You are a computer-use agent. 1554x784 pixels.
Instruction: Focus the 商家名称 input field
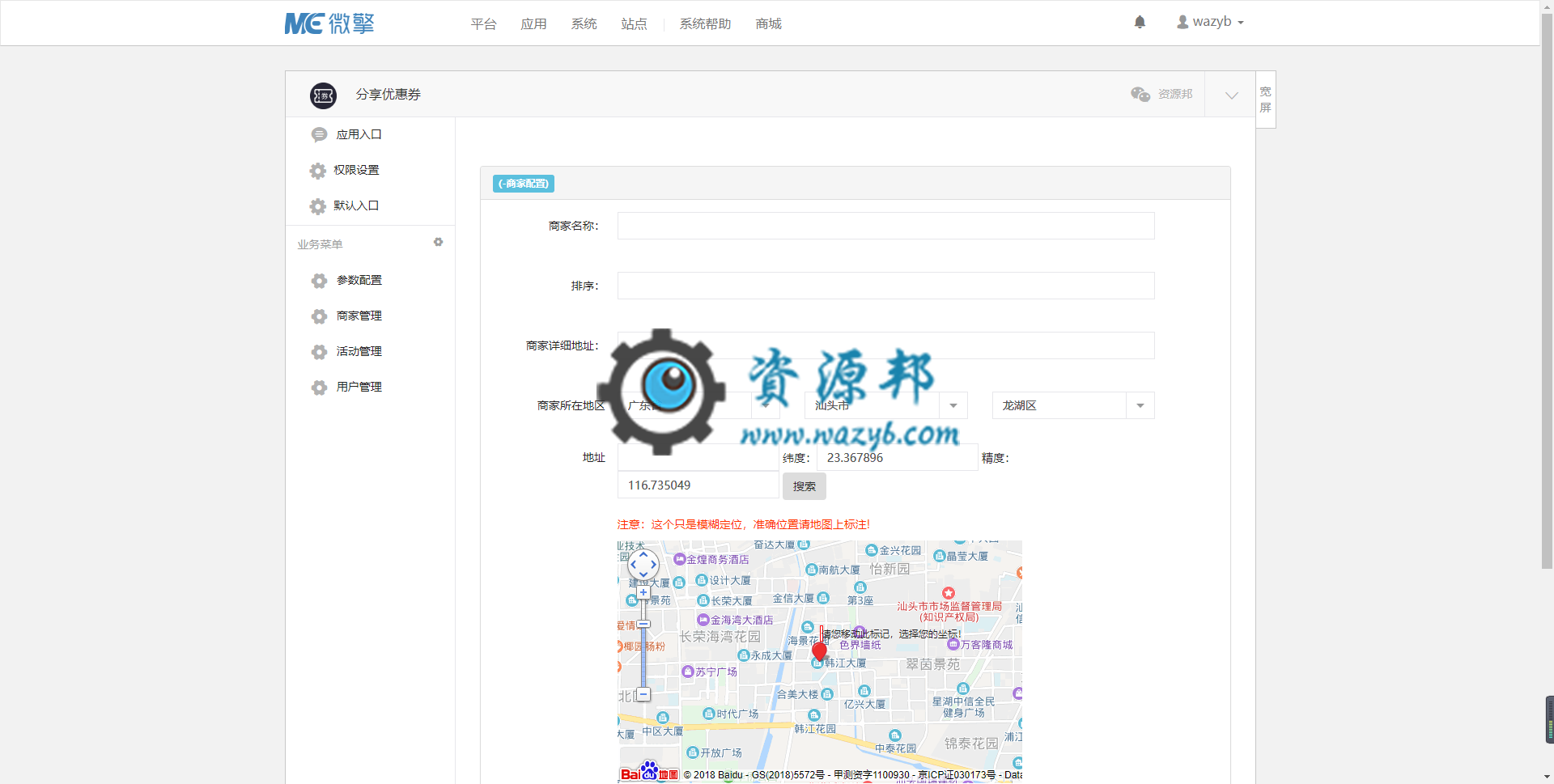(885, 226)
